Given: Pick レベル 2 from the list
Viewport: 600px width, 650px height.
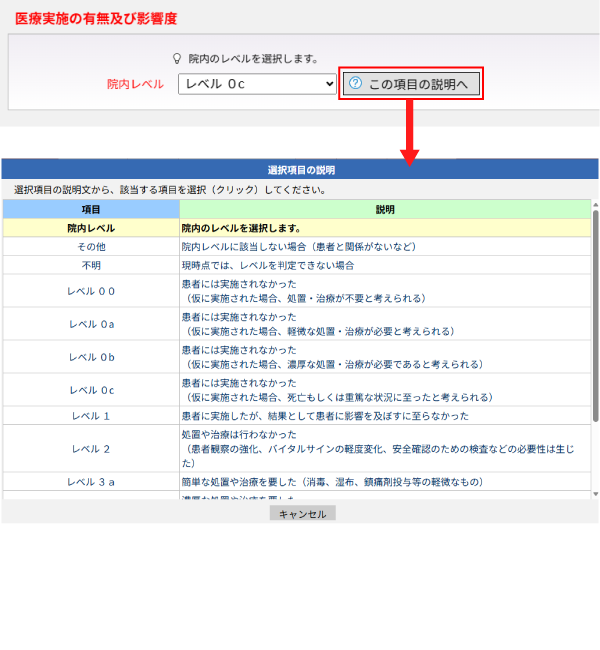Looking at the screenshot, I should click(91, 449).
